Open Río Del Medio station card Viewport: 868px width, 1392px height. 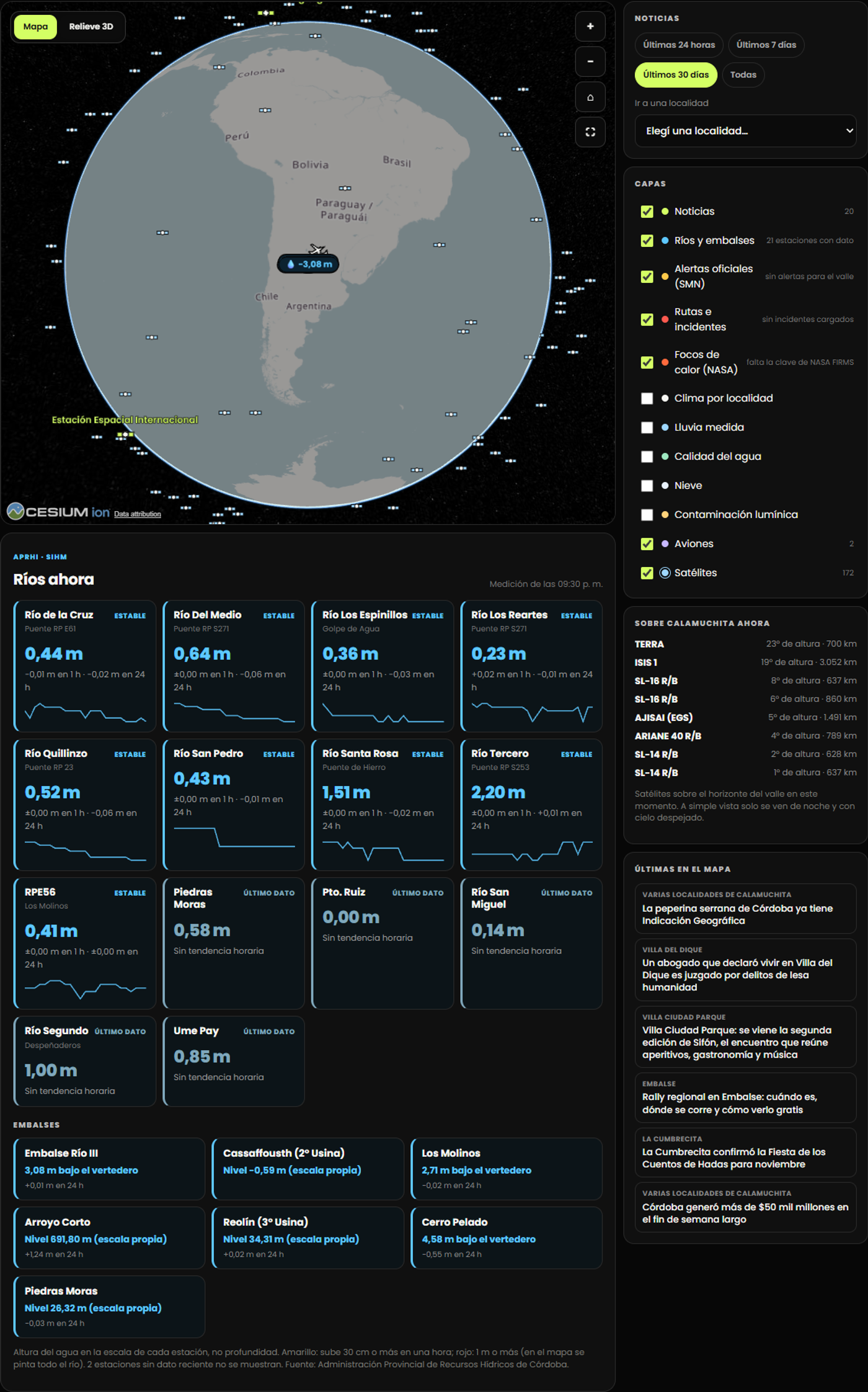(x=234, y=666)
